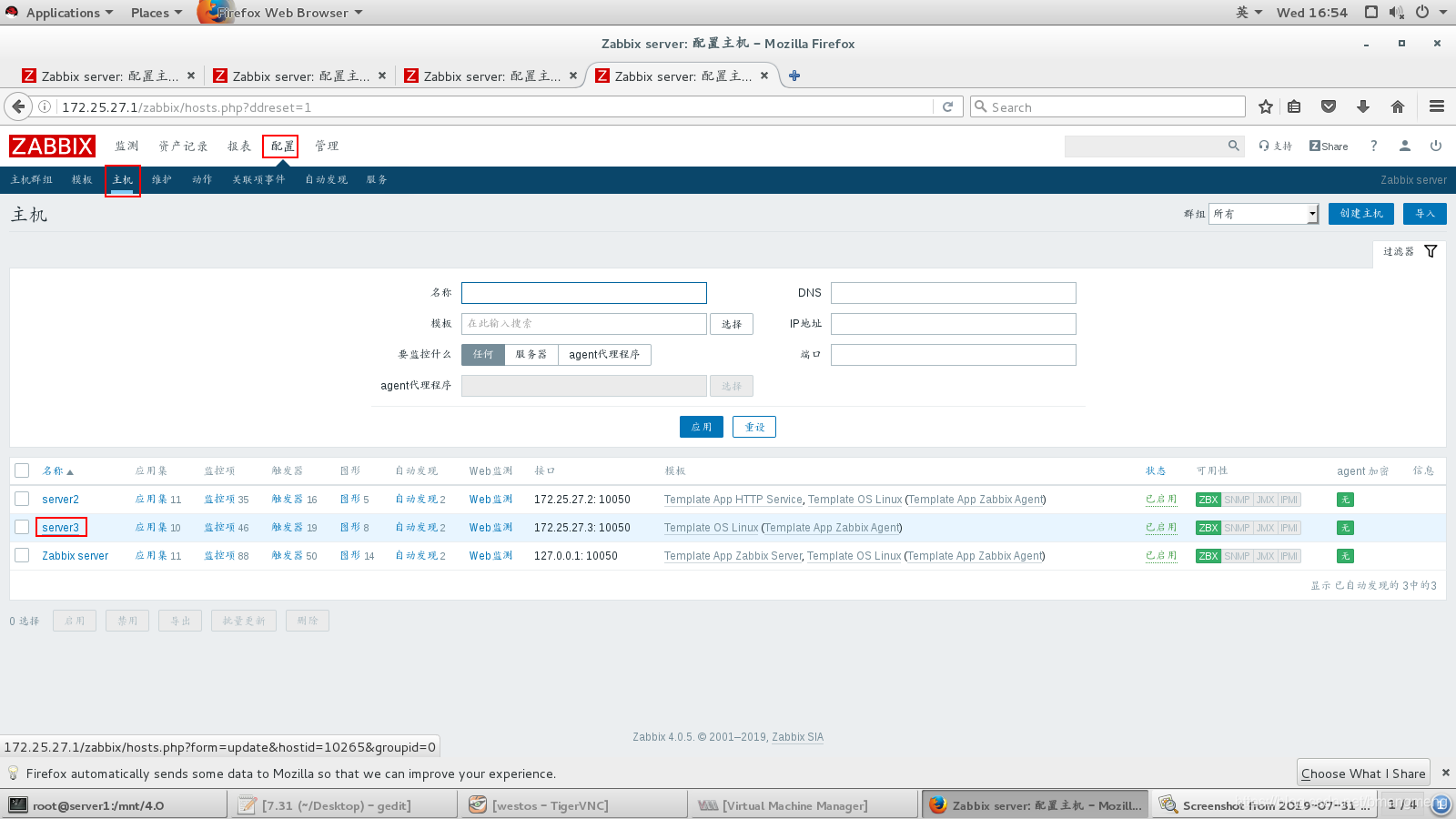Image resolution: width=1456 pixels, height=819 pixels.
Task: Click ZBX availability badge for server2
Action: 1208,500
